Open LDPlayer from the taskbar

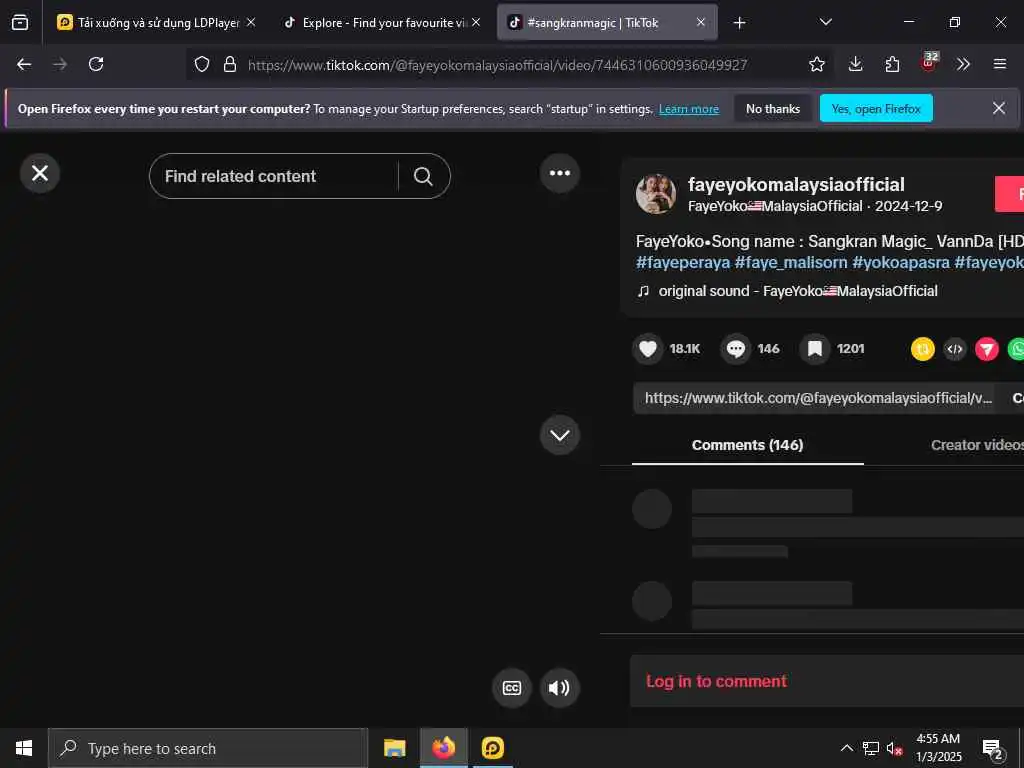pyautogui.click(x=492, y=748)
